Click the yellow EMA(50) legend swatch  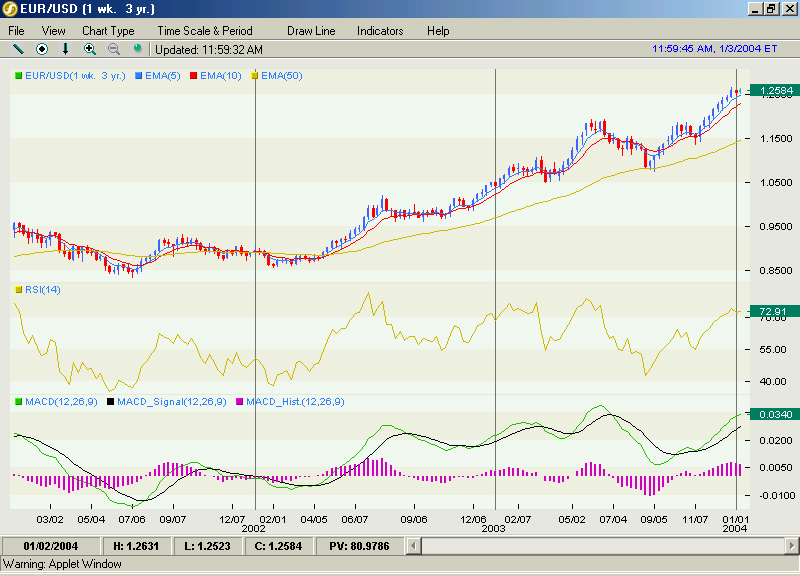pos(255,76)
